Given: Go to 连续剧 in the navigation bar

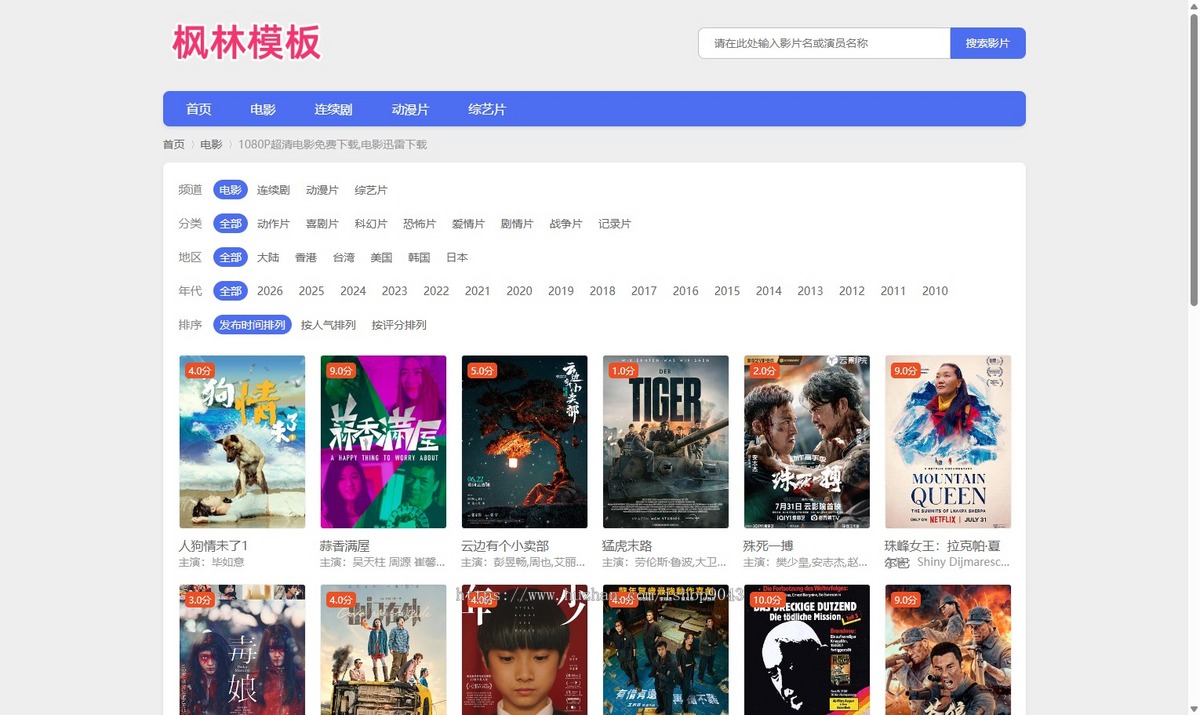Looking at the screenshot, I should point(334,109).
